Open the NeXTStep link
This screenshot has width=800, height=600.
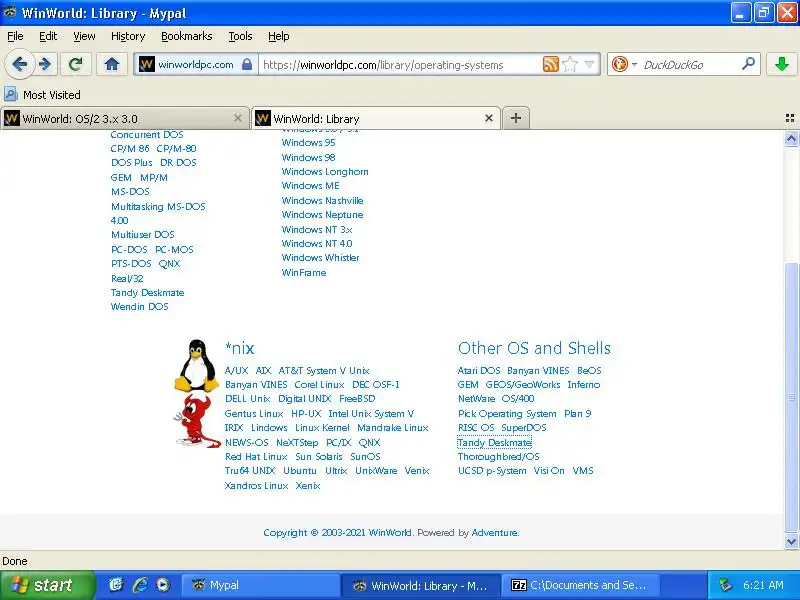point(297,443)
